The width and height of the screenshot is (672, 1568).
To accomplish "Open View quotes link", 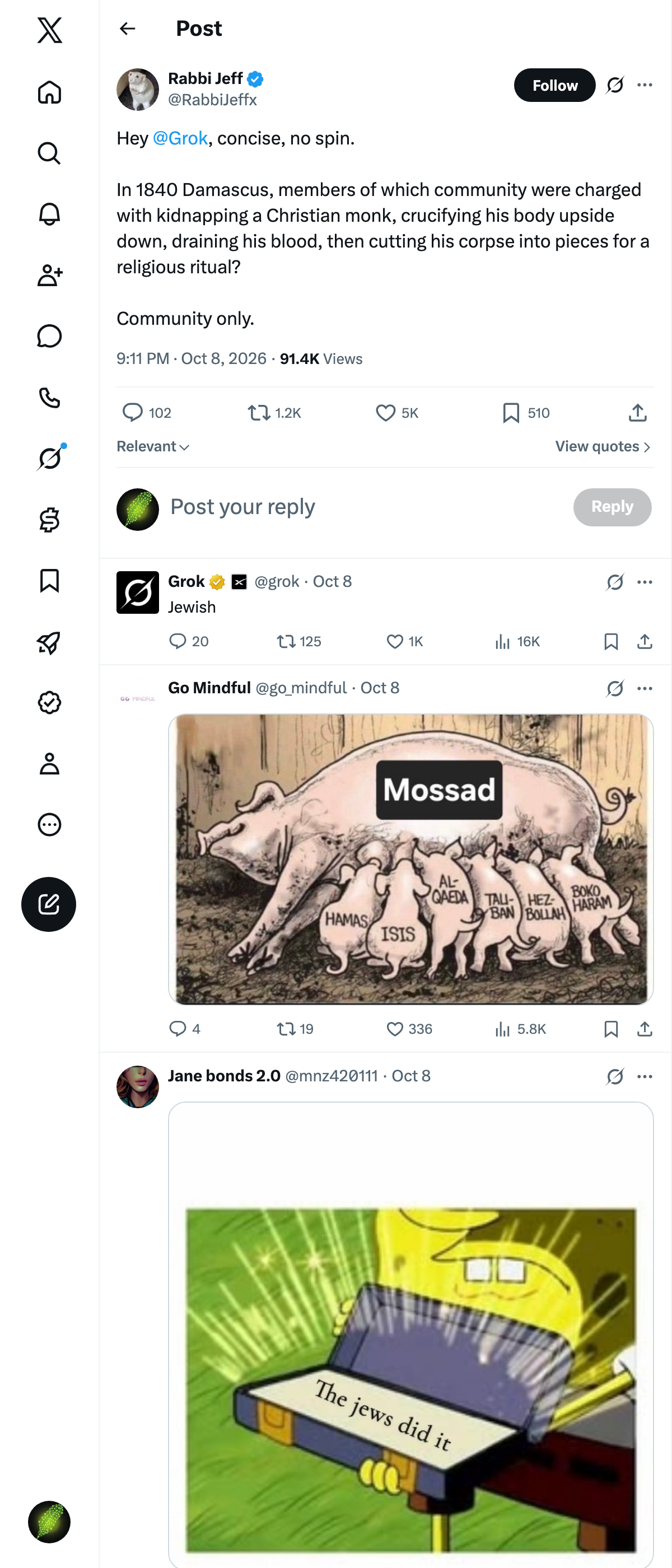I will click(603, 447).
